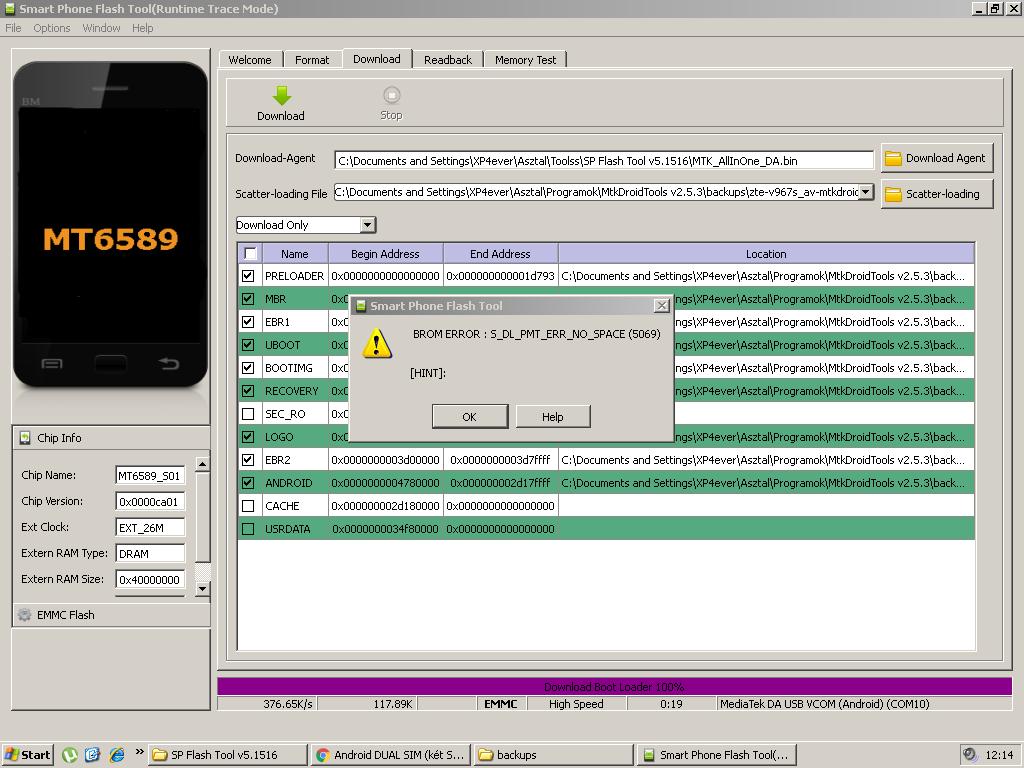Close the BROM ERROR dialog with X
The image size is (1024, 768).
662,305
